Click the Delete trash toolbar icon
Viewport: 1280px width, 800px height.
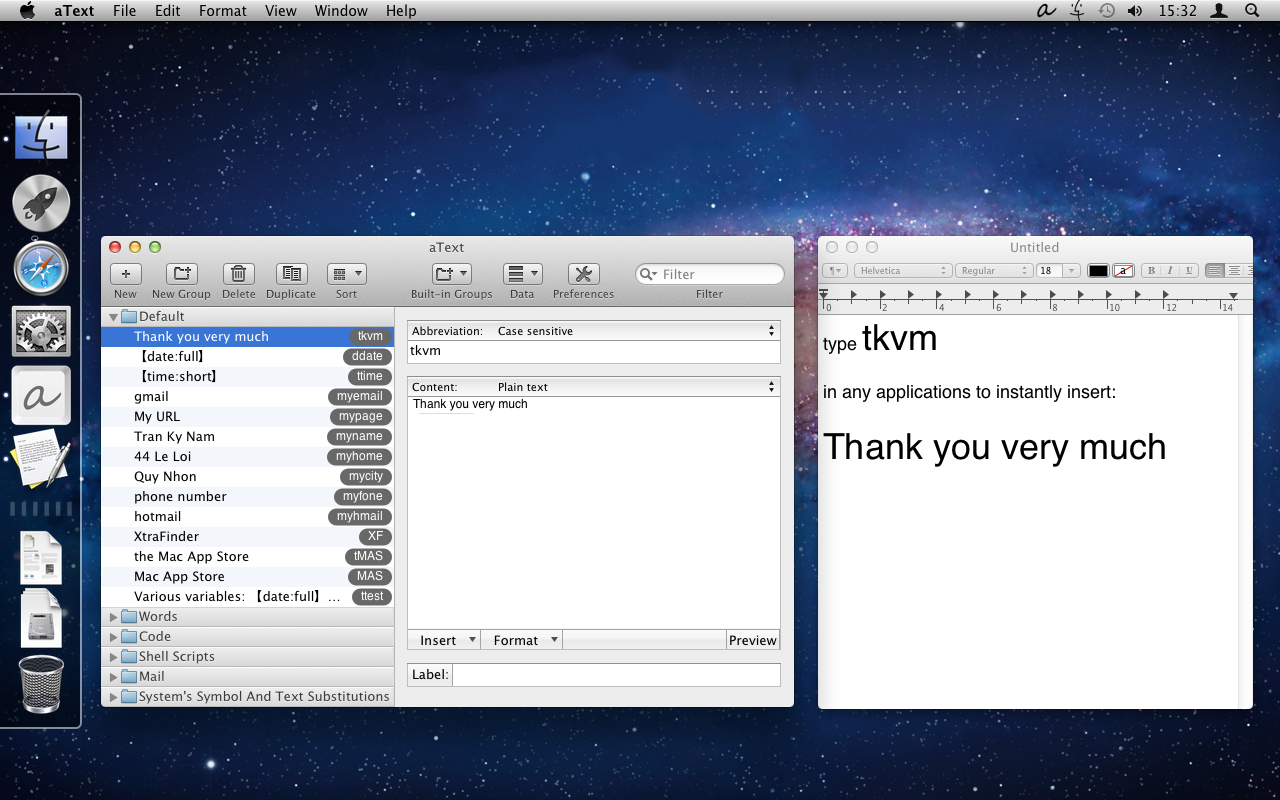pyautogui.click(x=238, y=274)
